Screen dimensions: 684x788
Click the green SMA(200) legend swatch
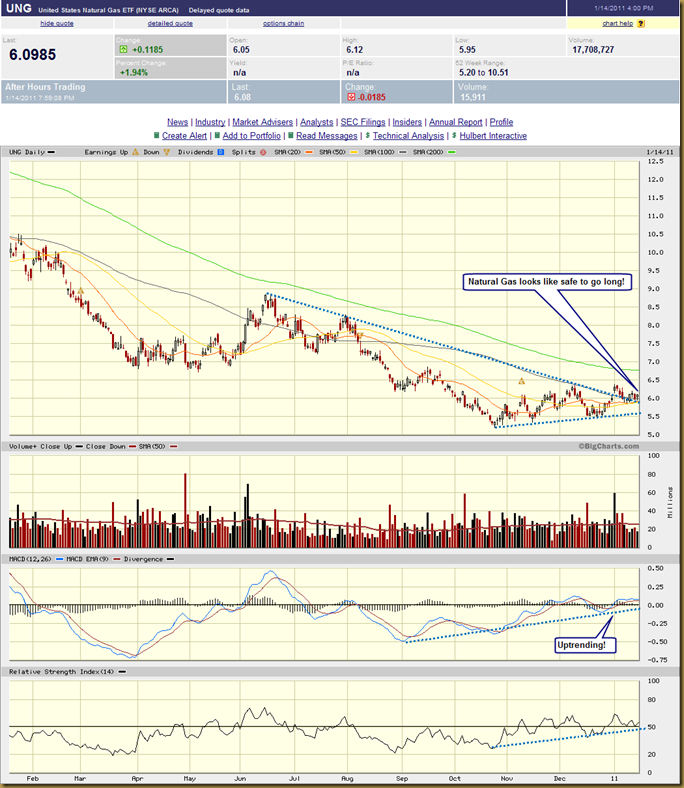452,152
